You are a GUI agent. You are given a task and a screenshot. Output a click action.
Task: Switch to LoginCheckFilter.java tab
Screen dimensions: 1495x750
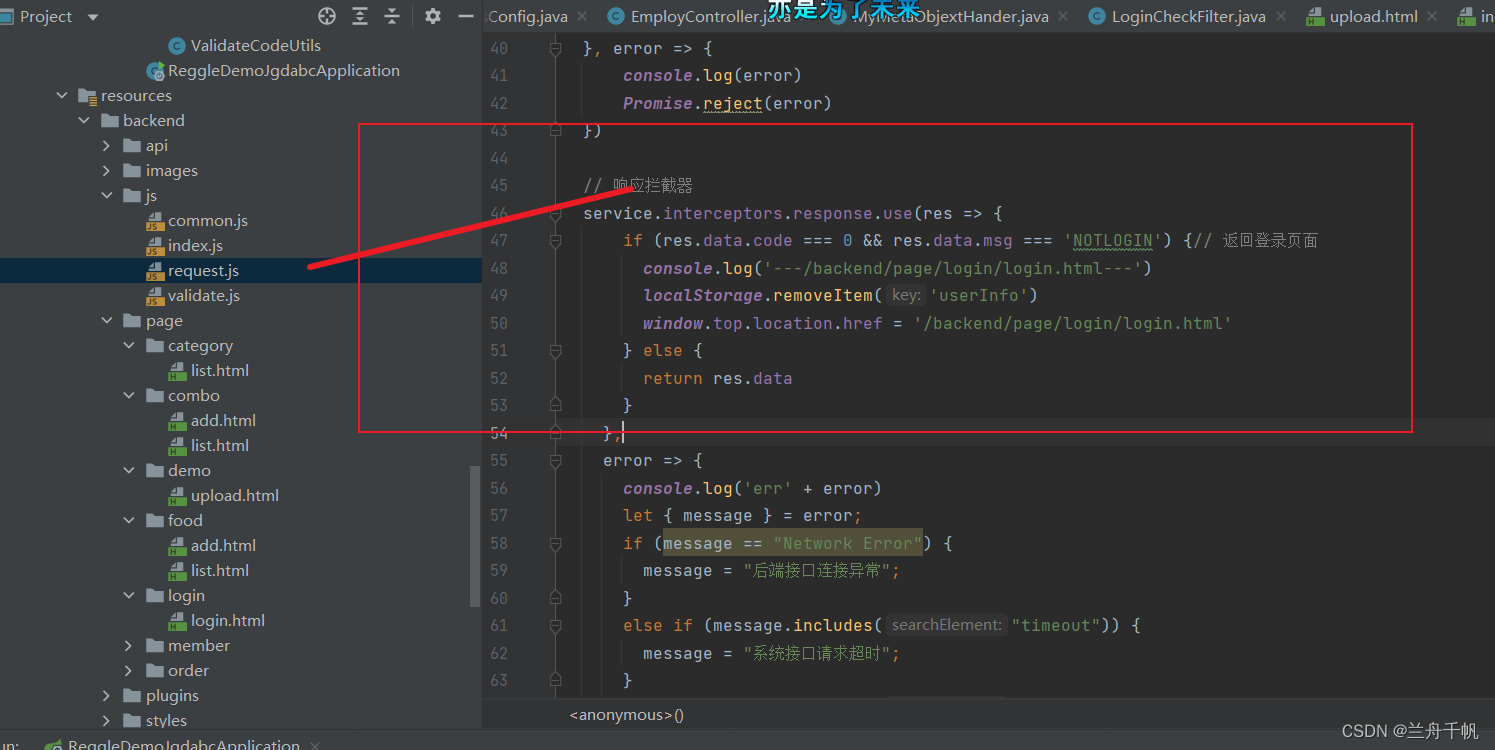[1176, 16]
